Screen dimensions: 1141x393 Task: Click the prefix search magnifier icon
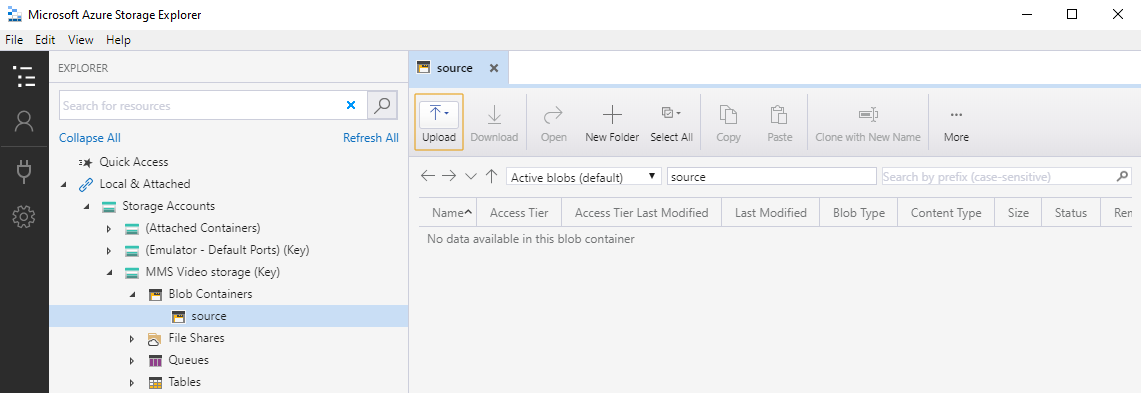[x=1123, y=176]
